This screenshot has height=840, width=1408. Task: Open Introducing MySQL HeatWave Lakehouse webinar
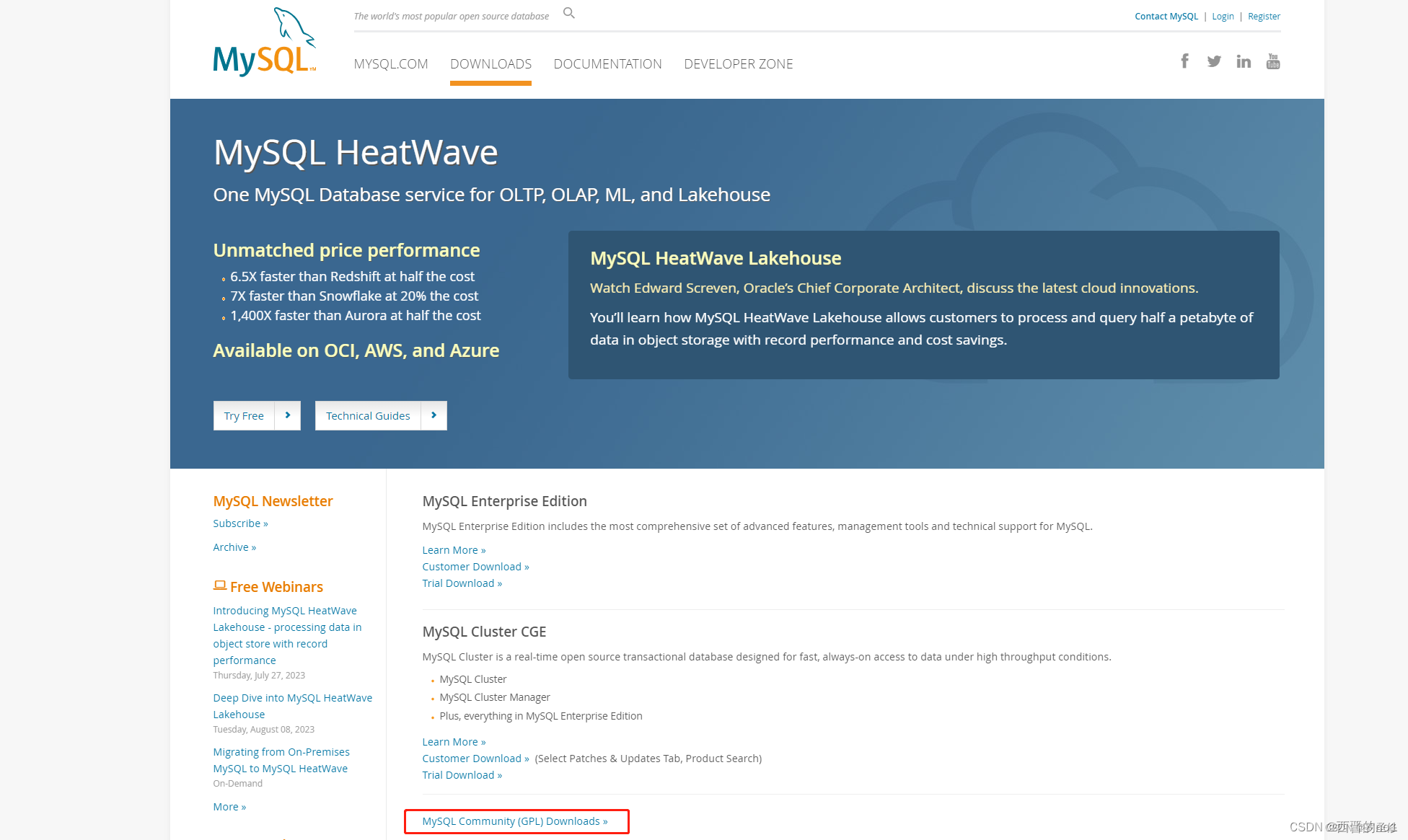pos(287,635)
